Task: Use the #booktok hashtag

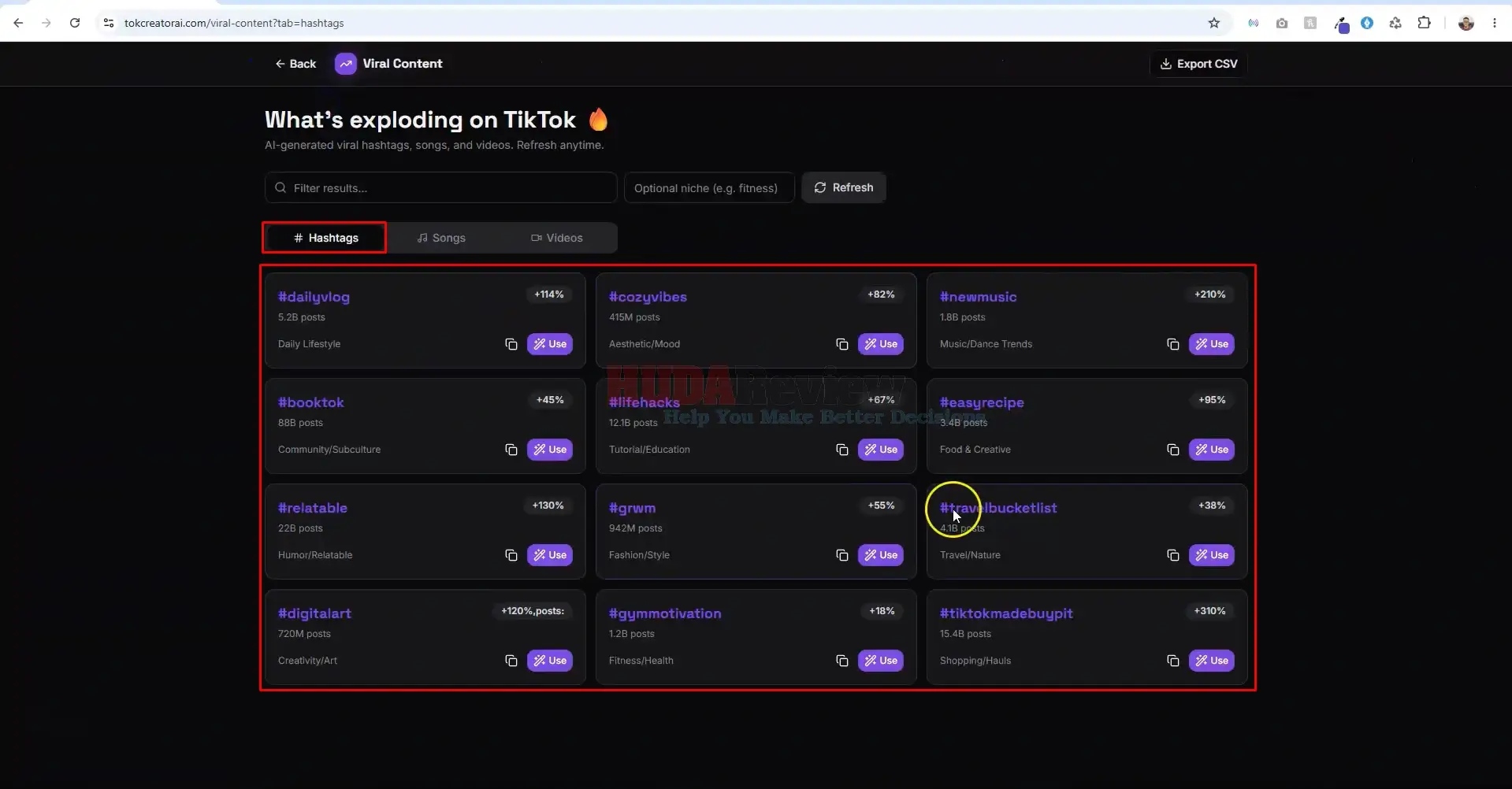Action: 550,450
